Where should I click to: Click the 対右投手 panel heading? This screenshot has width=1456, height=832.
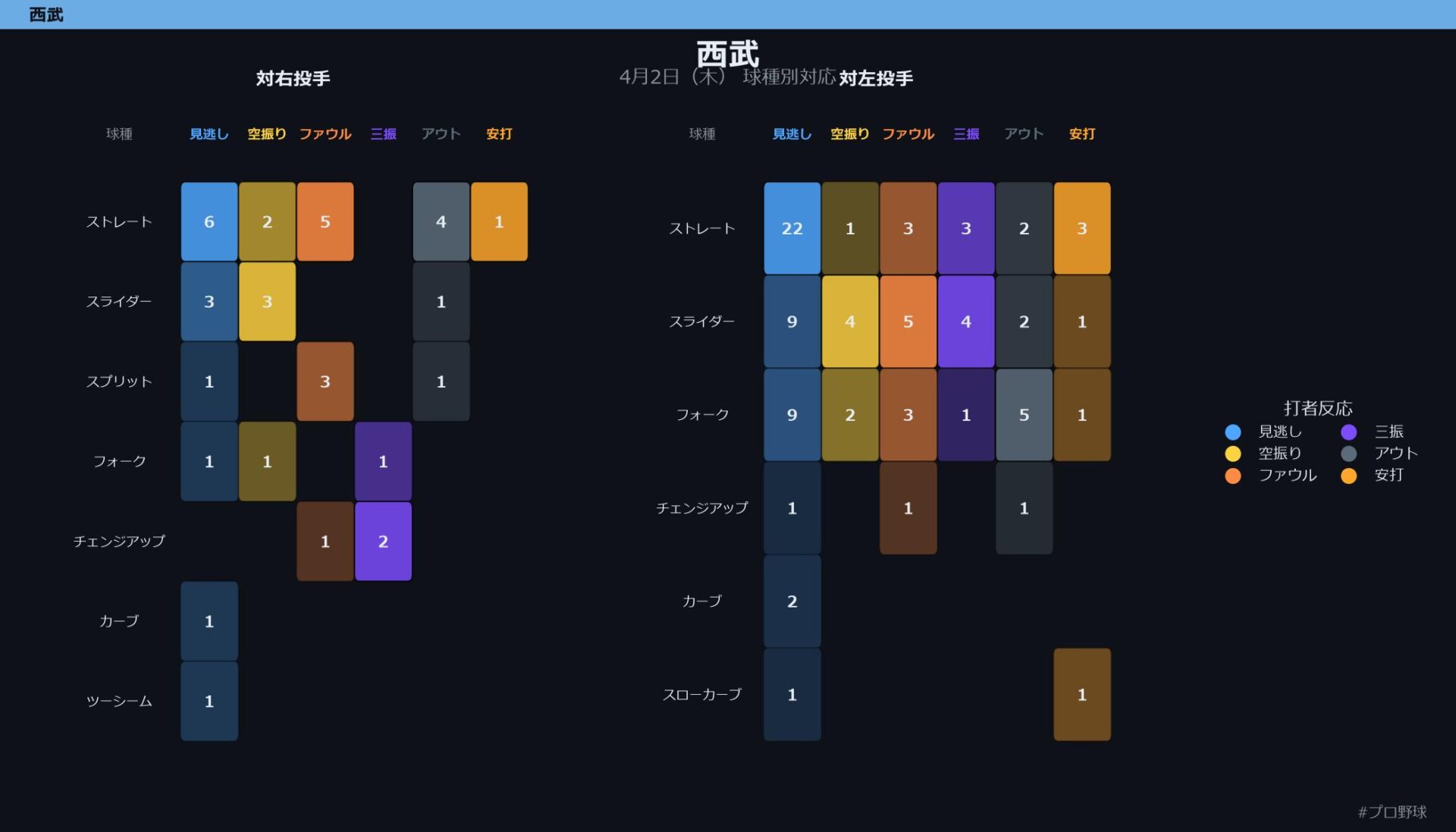(x=293, y=78)
